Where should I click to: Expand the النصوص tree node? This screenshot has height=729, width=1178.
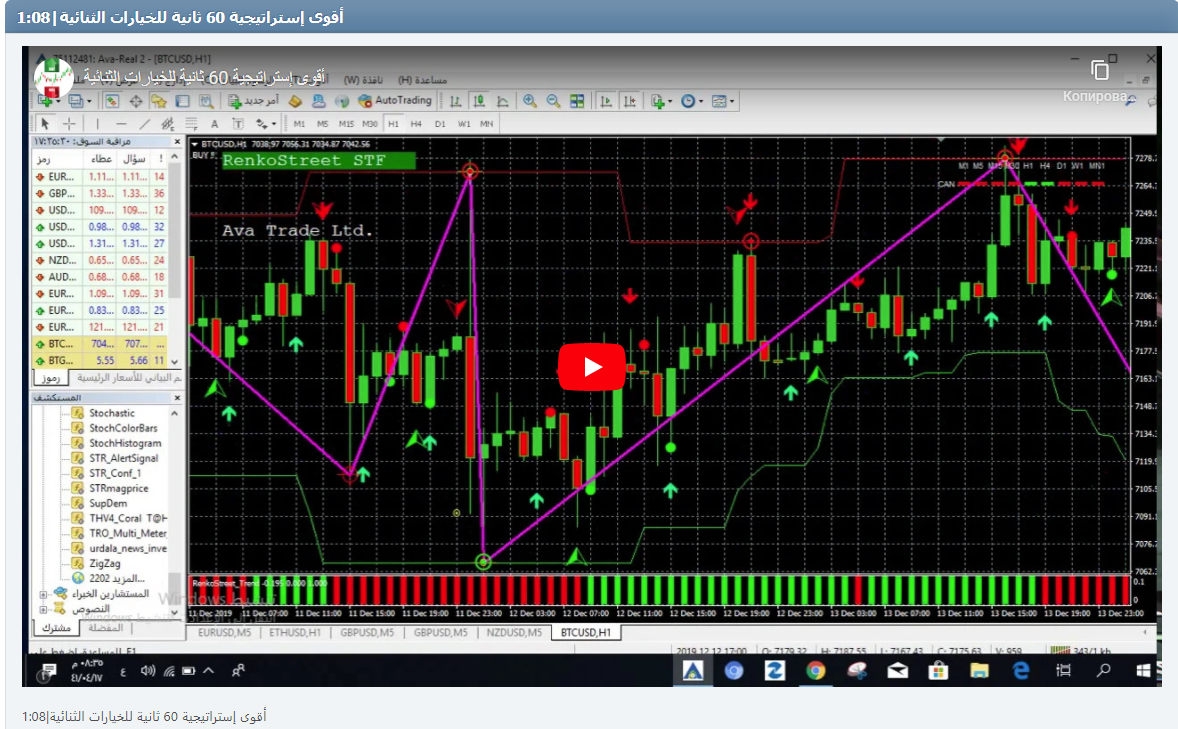coord(43,608)
